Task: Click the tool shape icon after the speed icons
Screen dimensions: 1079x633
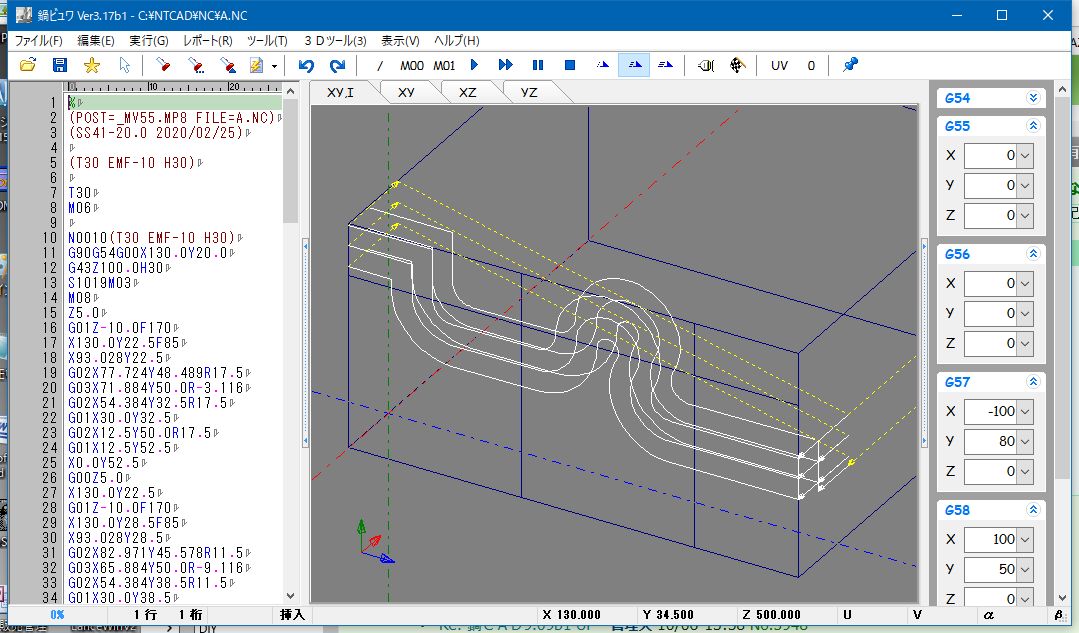Action: (x=706, y=65)
